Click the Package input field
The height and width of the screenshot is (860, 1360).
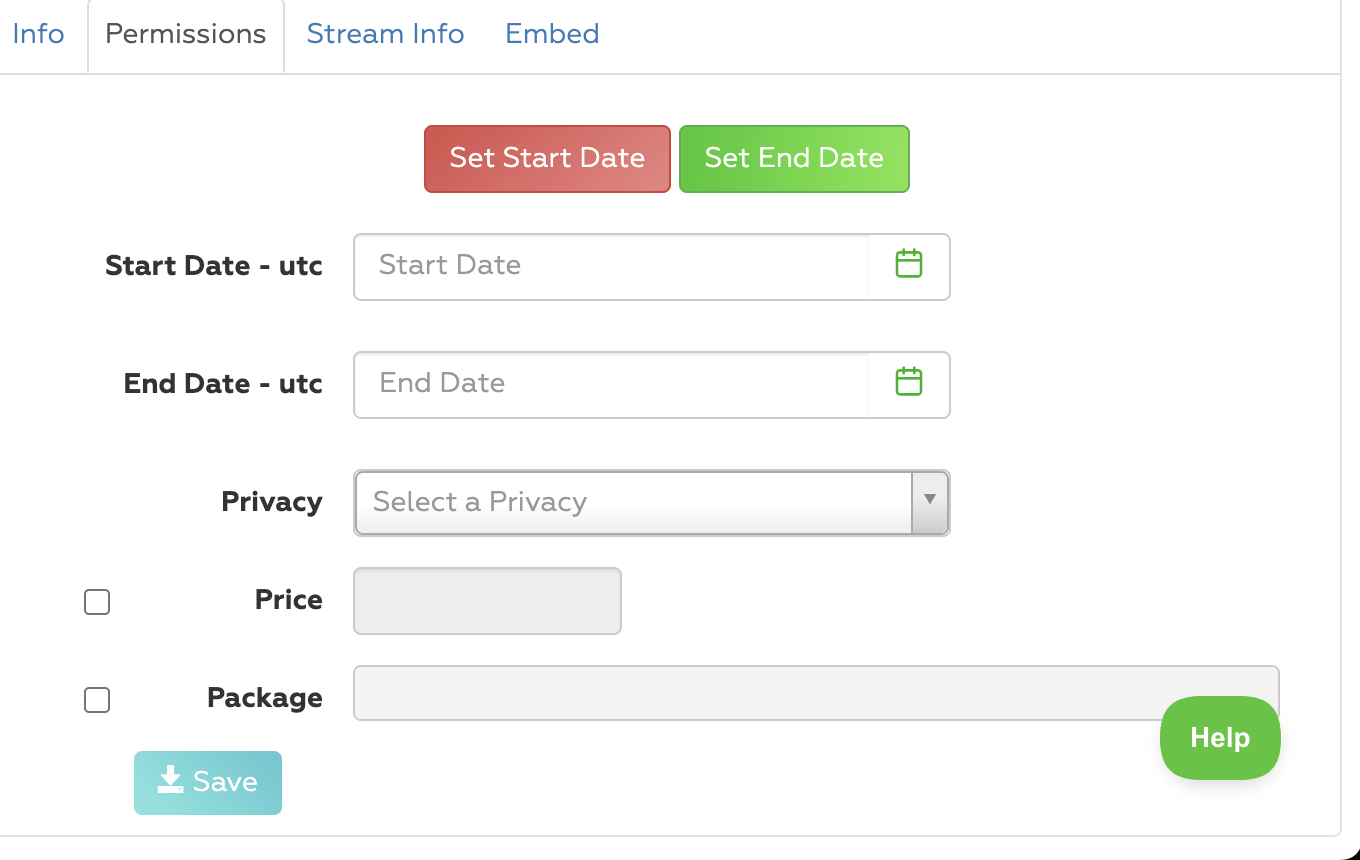point(750,693)
